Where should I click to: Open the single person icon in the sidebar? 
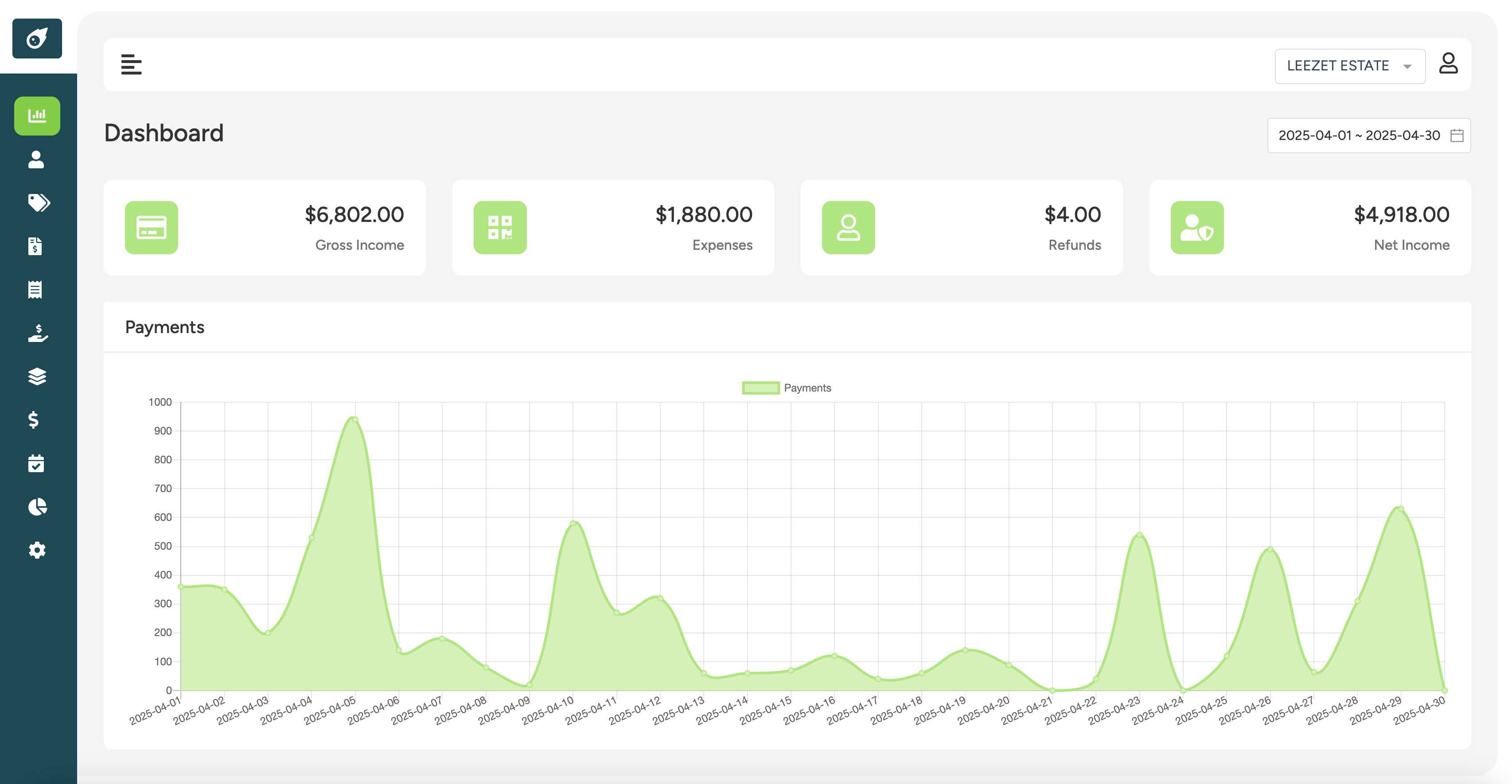point(36,159)
